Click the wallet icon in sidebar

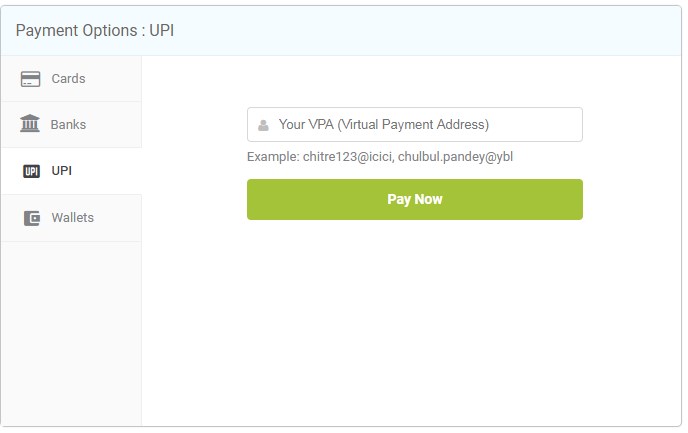[32, 218]
